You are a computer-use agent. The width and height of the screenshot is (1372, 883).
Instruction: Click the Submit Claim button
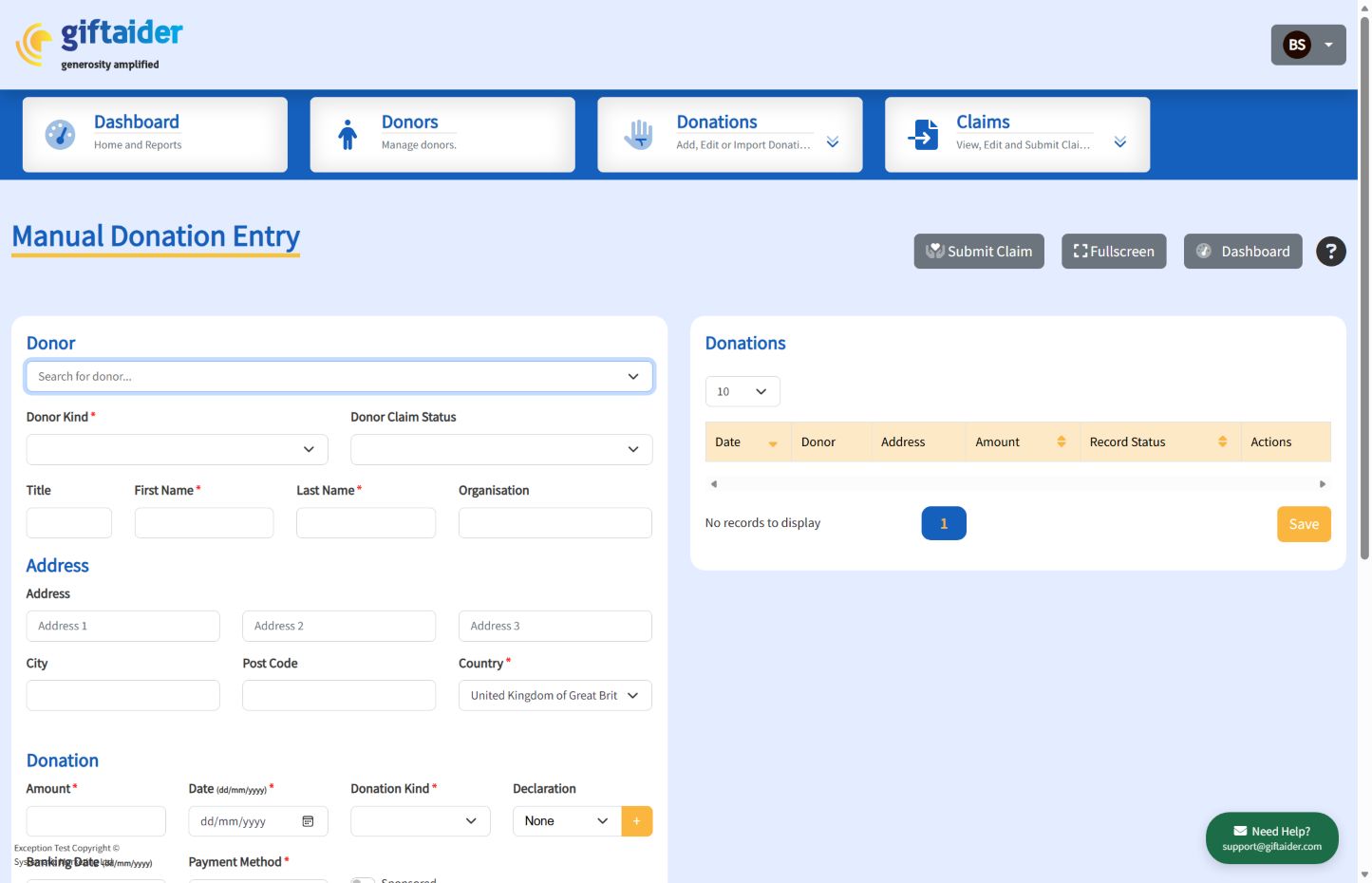(979, 252)
